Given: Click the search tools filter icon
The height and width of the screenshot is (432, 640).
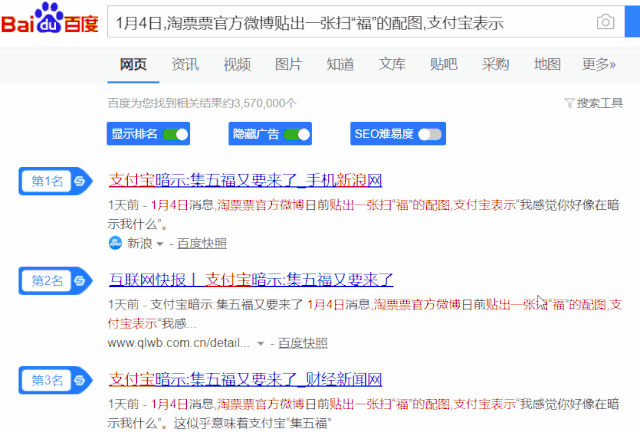Looking at the screenshot, I should coord(569,103).
